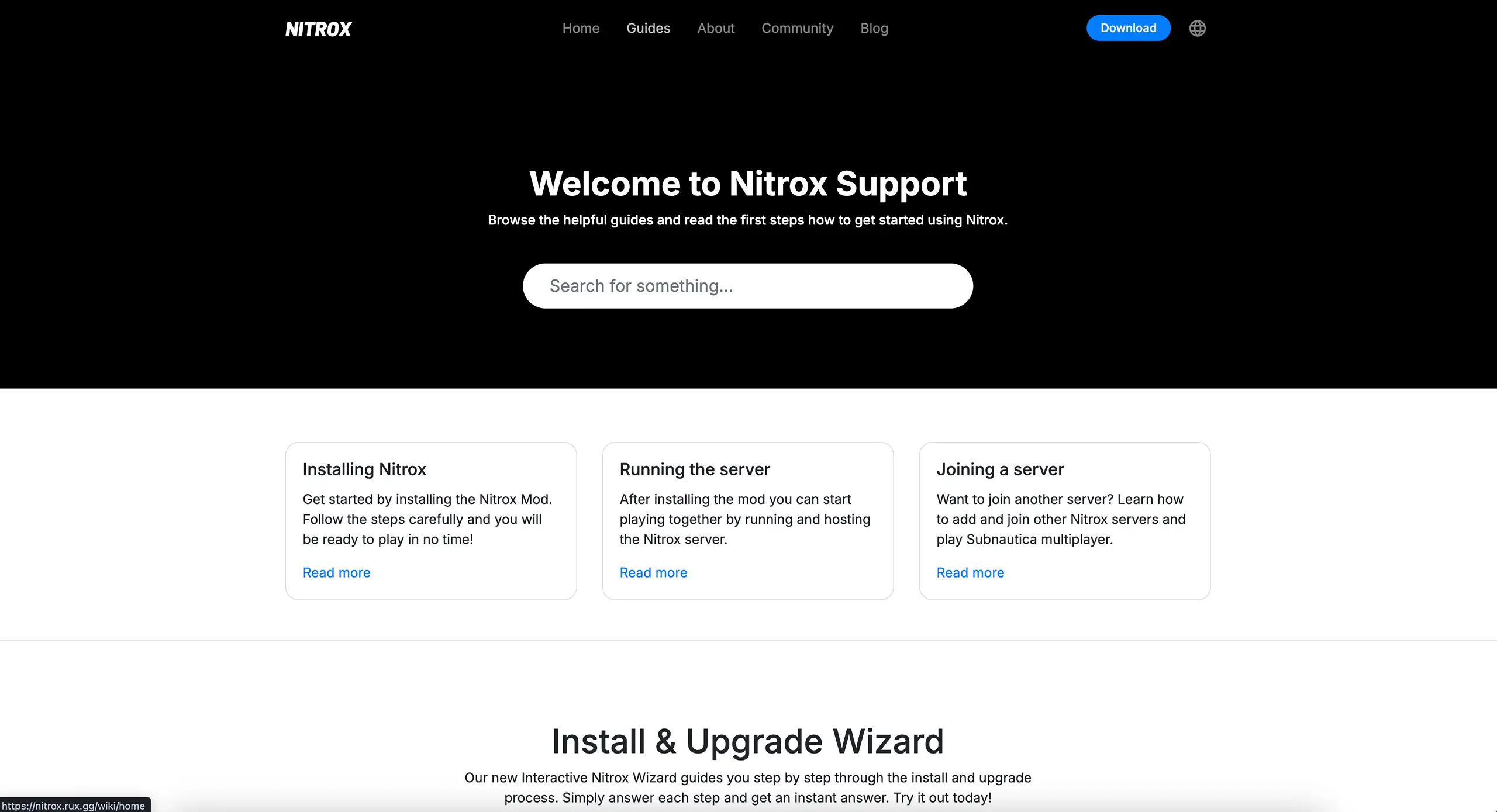Screen dimensions: 1497x812
Task: Open the language globe icon
Action: [x=1197, y=28]
